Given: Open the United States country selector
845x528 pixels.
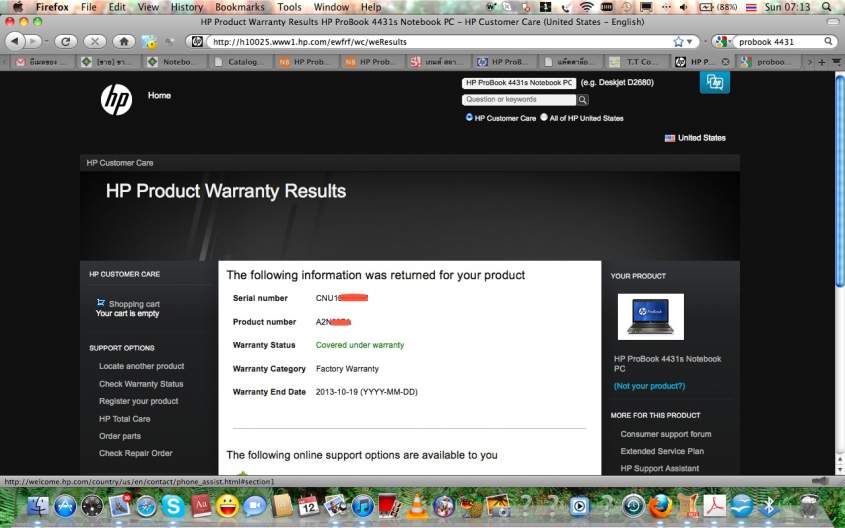Looking at the screenshot, I should (x=695, y=138).
